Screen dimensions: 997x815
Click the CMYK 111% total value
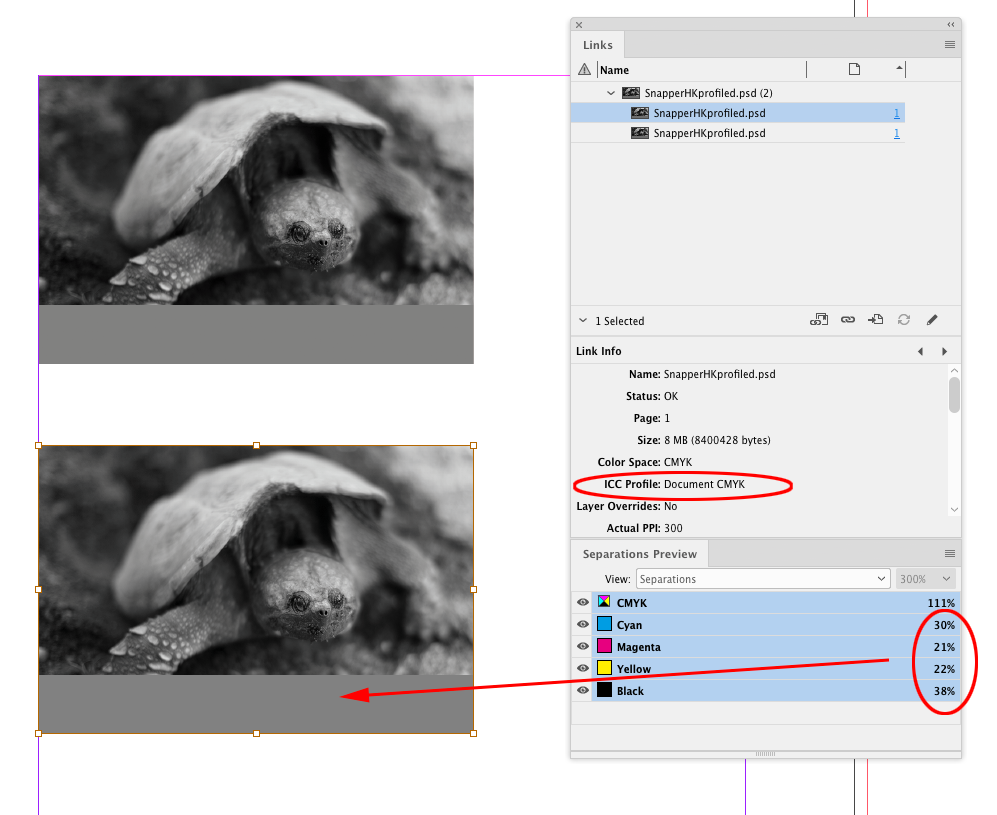point(941,603)
